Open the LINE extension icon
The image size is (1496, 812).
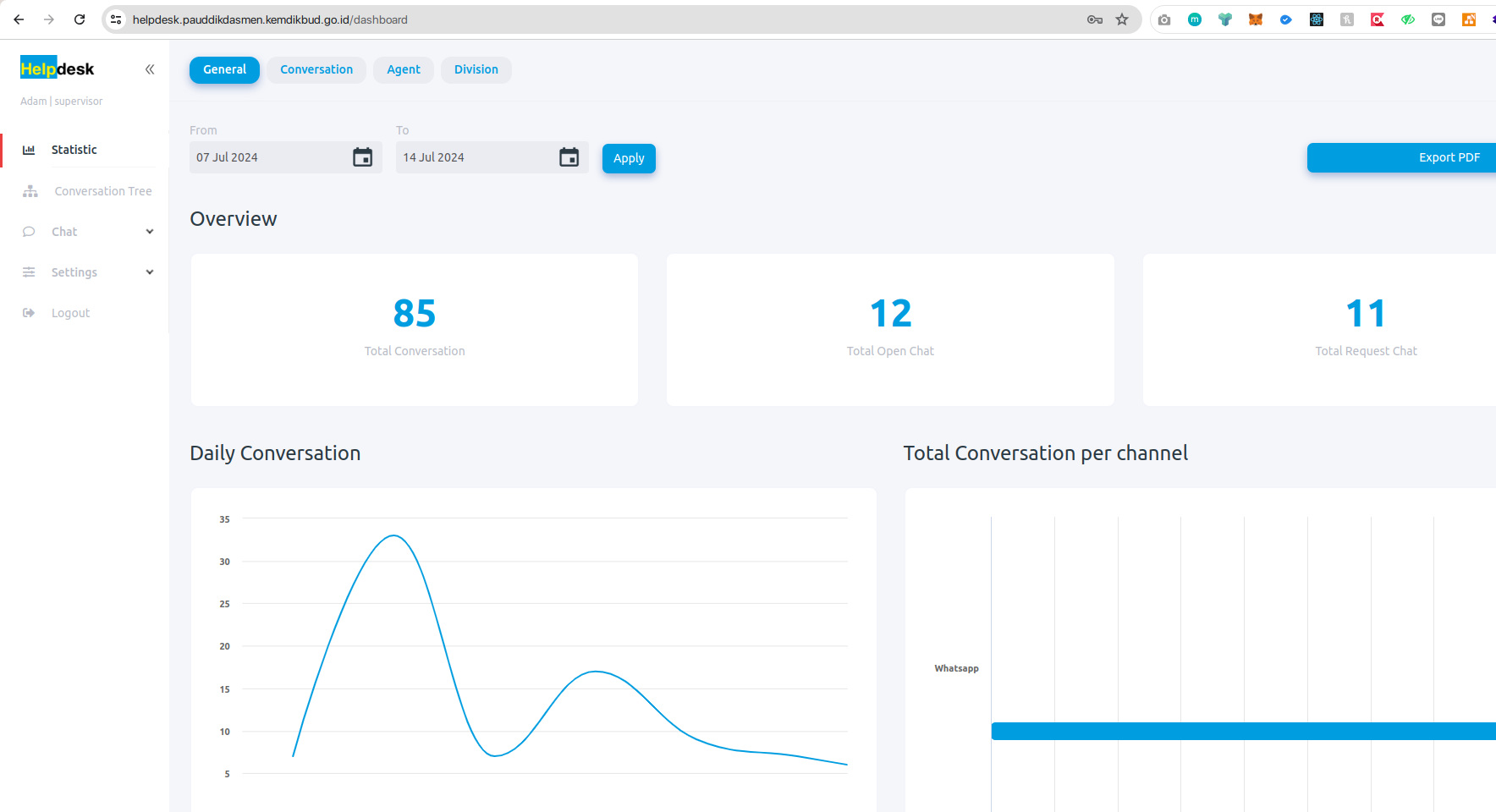(1438, 19)
